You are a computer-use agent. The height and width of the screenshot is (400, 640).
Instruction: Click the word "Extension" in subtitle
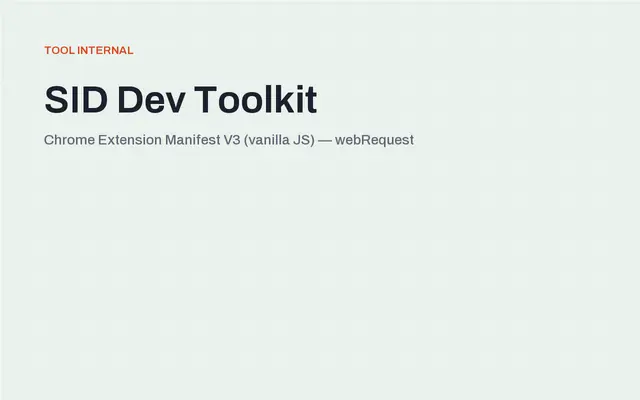130,140
